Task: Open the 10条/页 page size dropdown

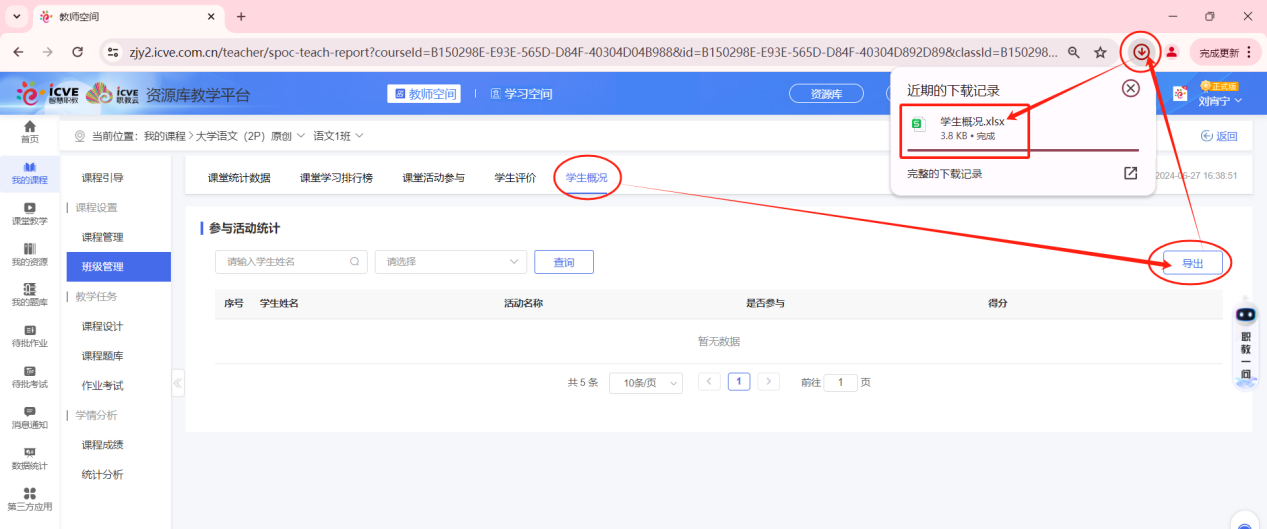Action: tap(645, 383)
